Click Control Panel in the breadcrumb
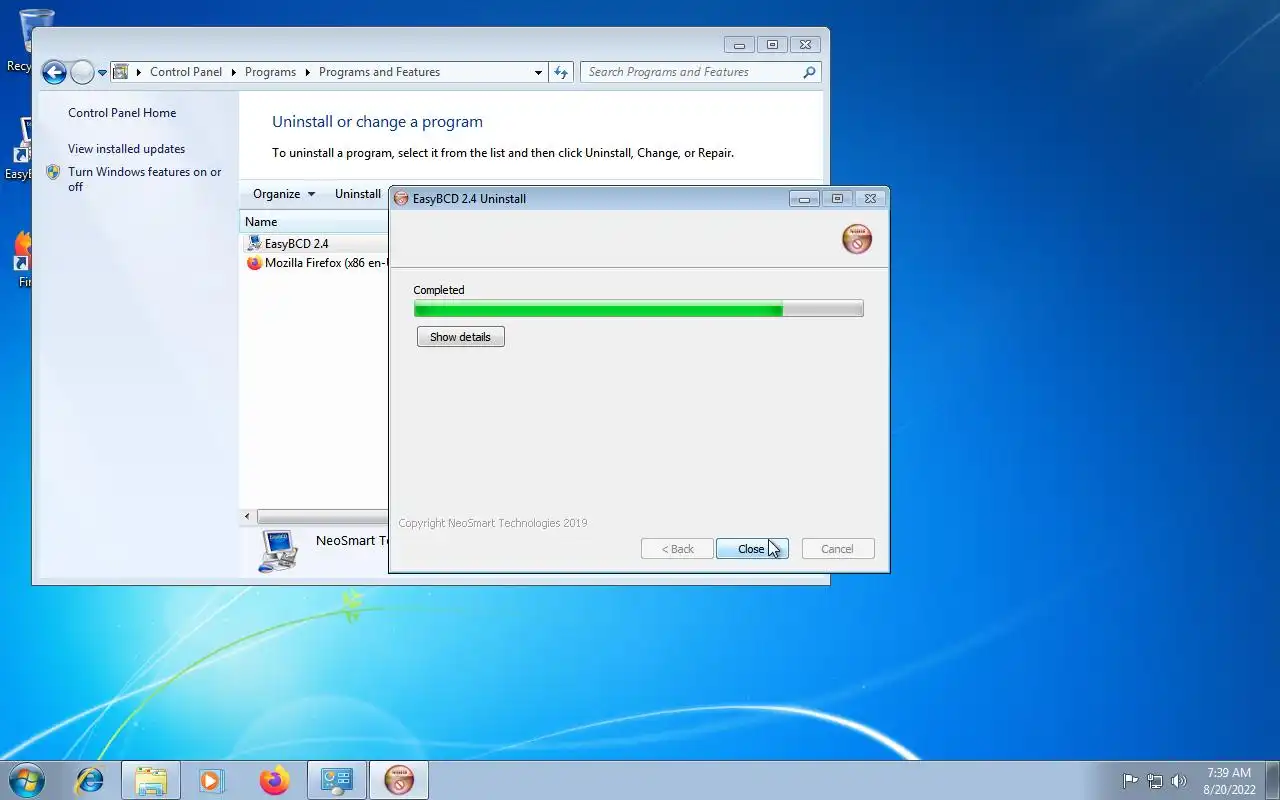 [186, 72]
